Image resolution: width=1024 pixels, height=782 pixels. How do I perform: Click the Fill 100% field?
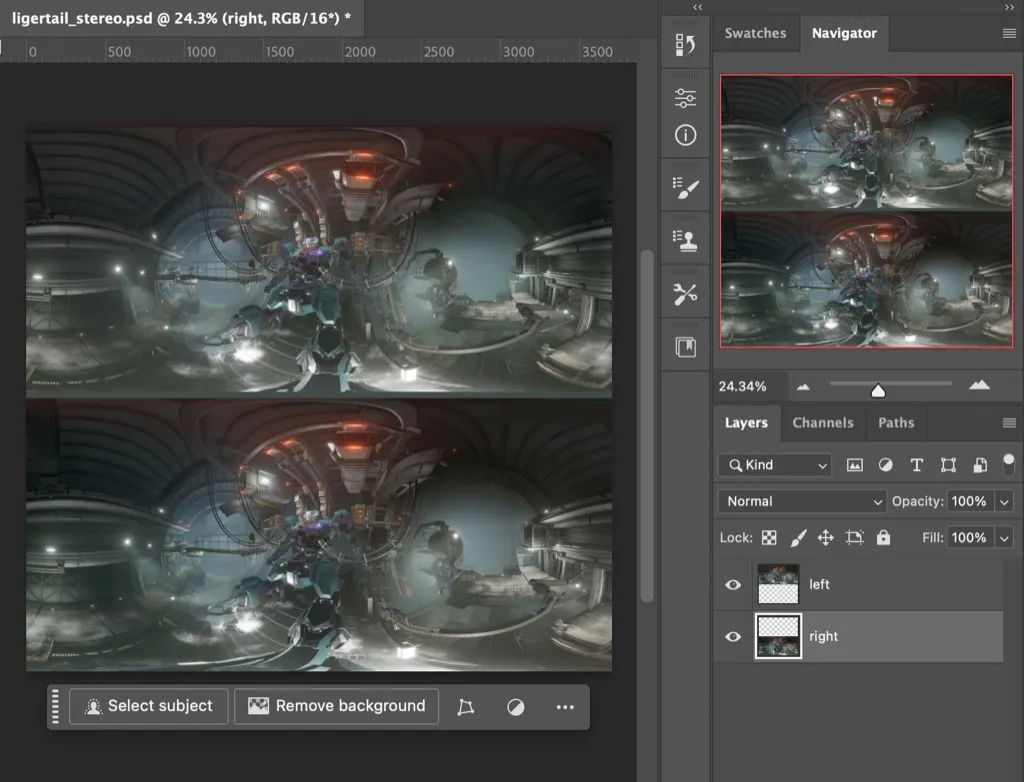[970, 538]
